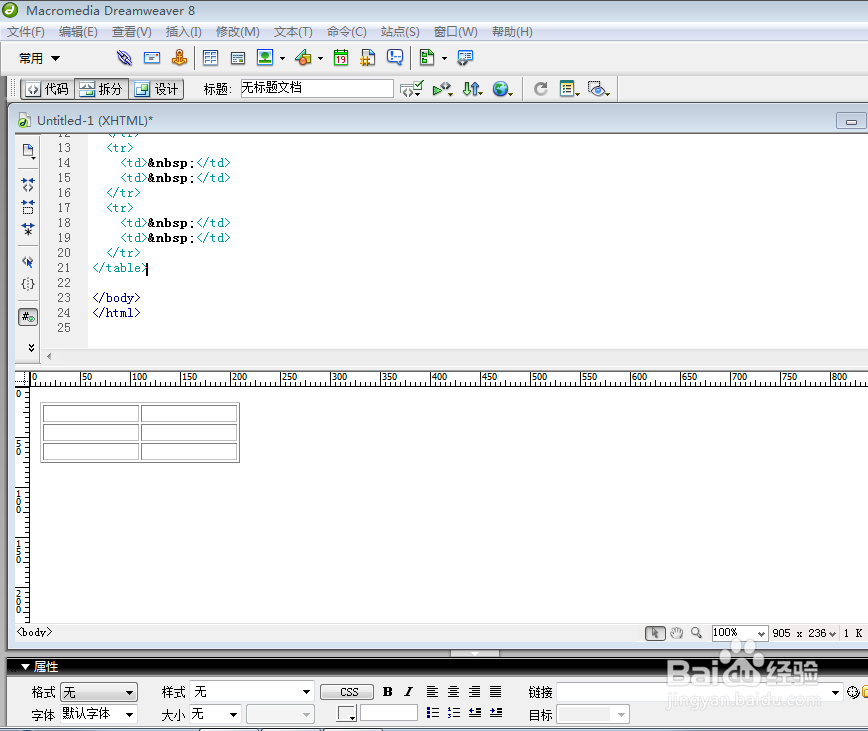Click the Media insert icon
The image size is (868, 731).
pyautogui.click(x=303, y=57)
